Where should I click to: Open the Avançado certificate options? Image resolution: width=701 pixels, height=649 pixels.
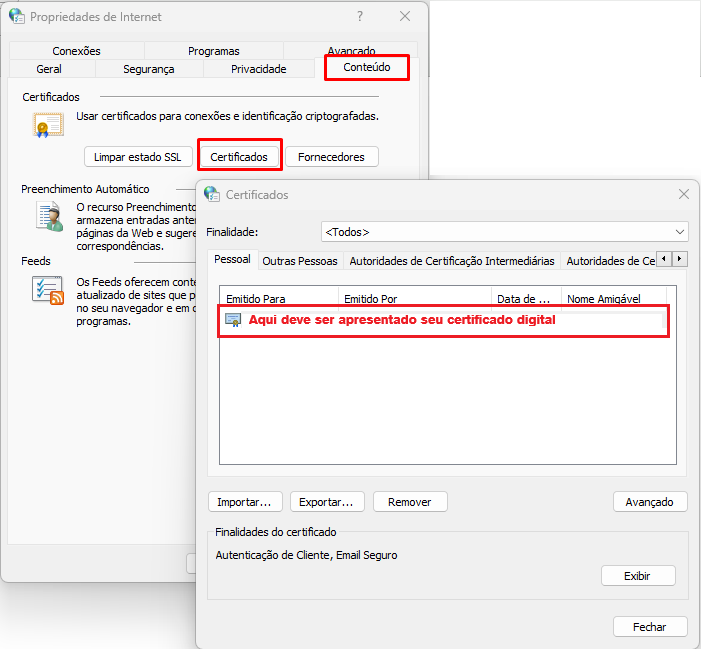649,502
